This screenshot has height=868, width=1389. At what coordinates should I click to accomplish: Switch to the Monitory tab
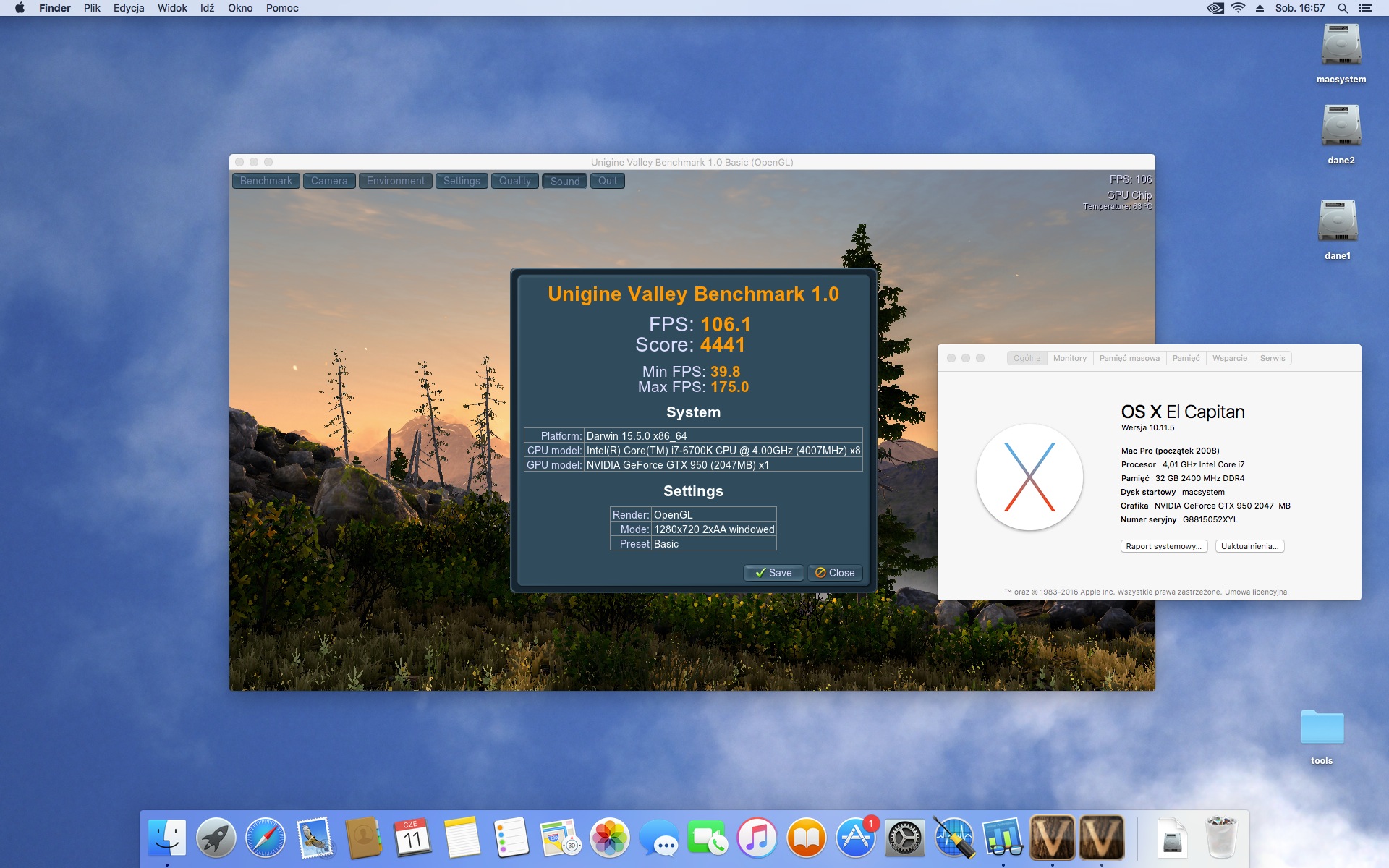pyautogui.click(x=1069, y=358)
